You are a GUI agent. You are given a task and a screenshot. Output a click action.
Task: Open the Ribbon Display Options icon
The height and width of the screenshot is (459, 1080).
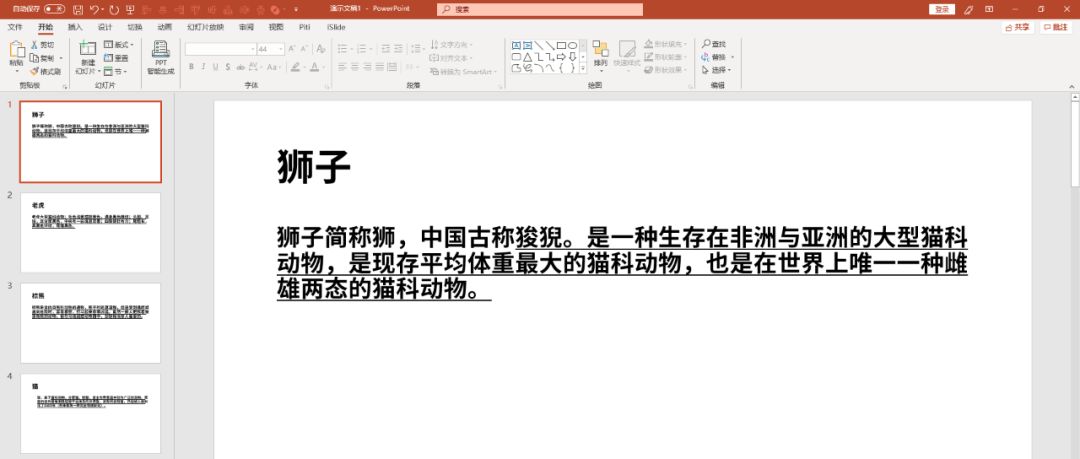click(989, 9)
